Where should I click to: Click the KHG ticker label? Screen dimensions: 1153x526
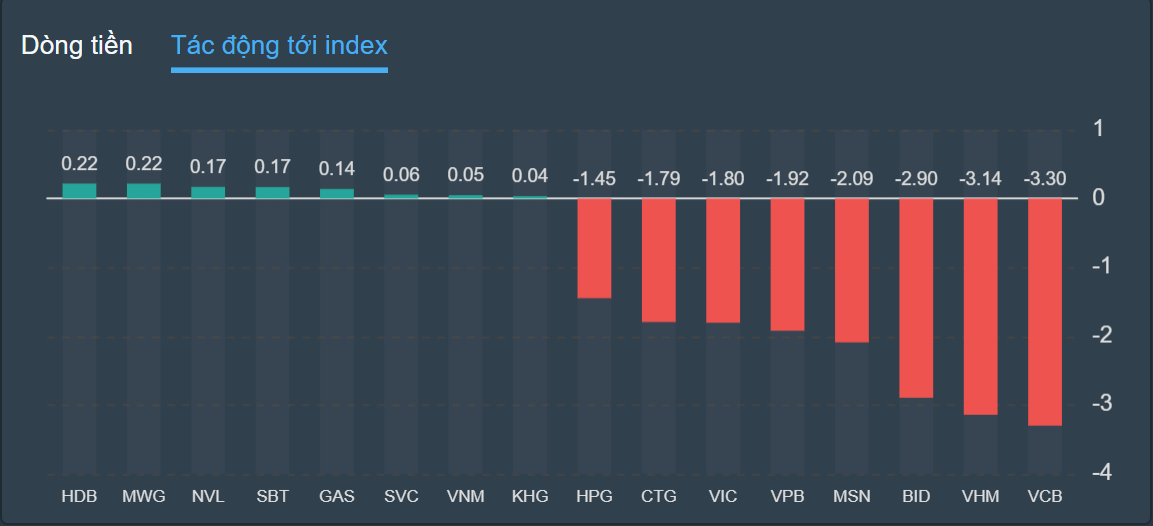(530, 496)
